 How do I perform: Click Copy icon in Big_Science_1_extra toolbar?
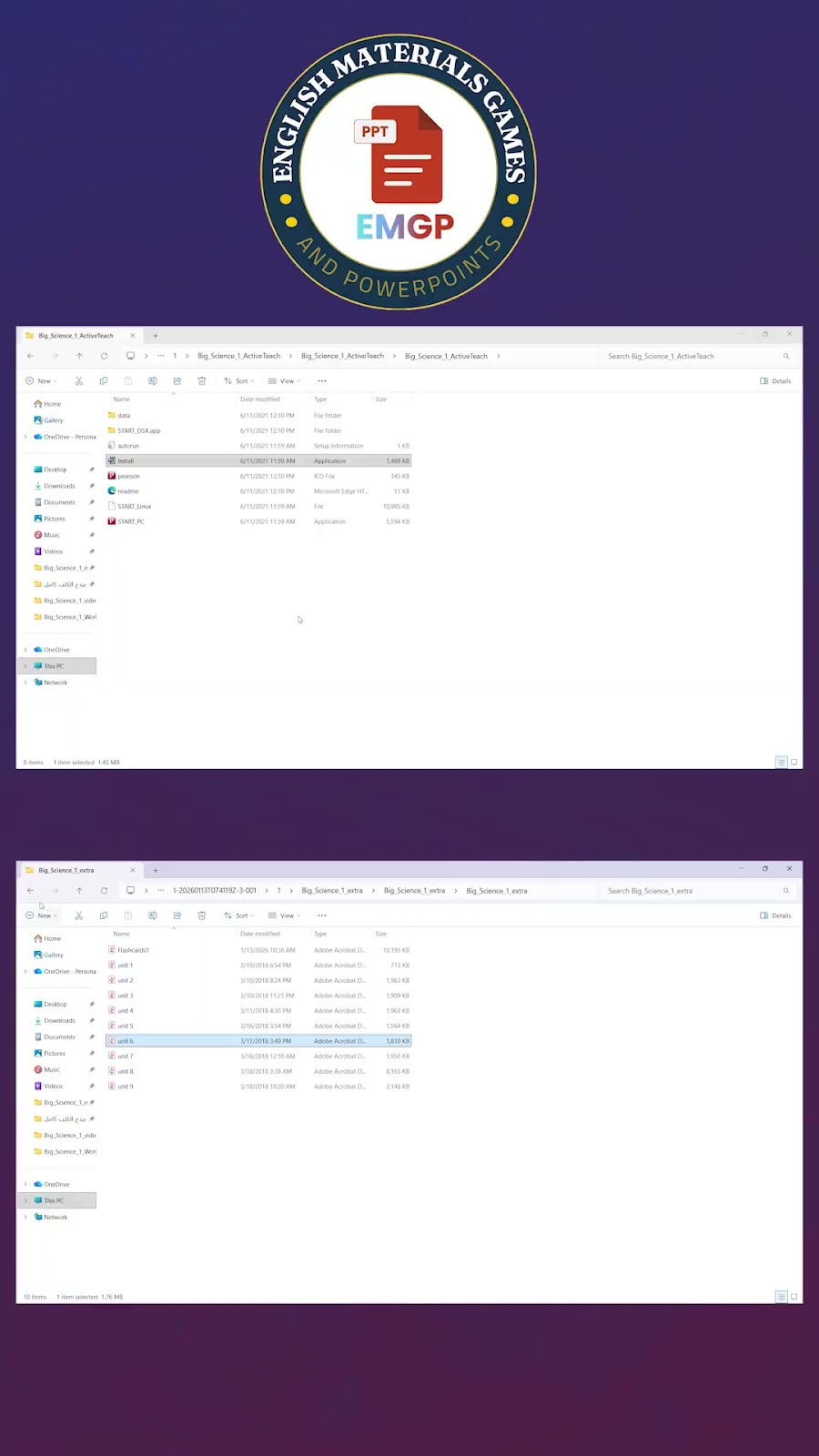(x=104, y=915)
